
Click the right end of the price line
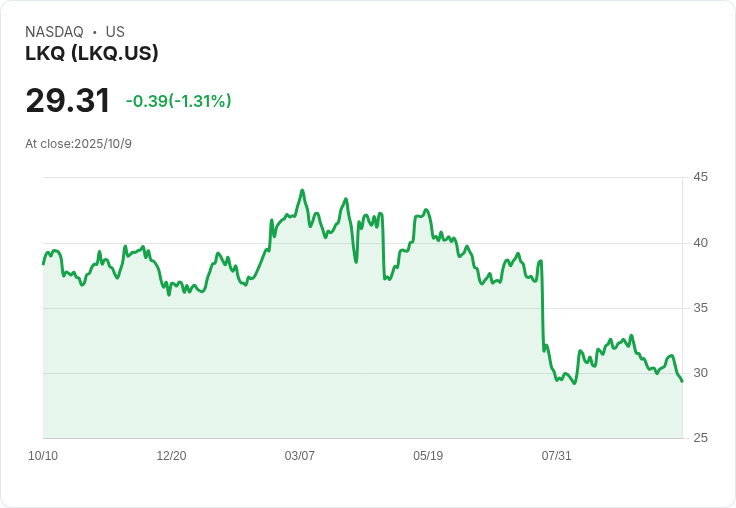pyautogui.click(x=682, y=381)
